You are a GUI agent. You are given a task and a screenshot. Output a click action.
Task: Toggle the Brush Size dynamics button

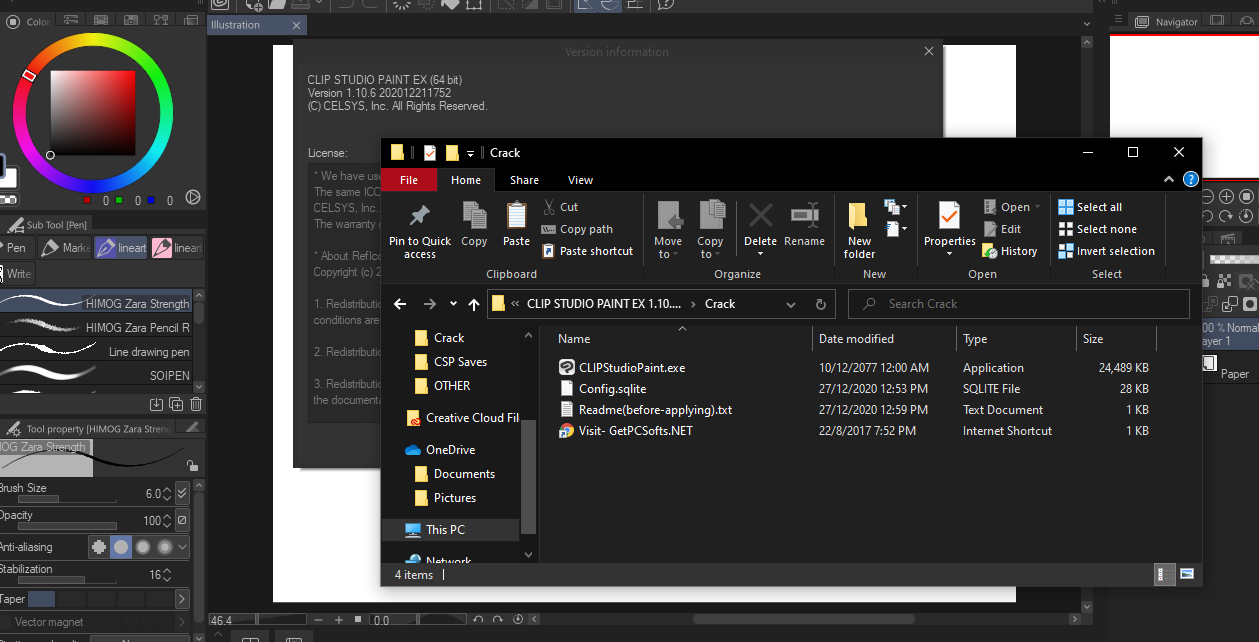tap(182, 493)
